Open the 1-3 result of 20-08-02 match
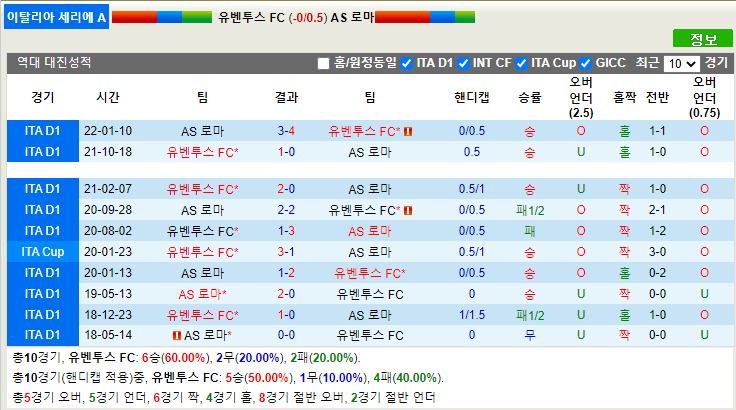This screenshot has width=736, height=410. [286, 231]
